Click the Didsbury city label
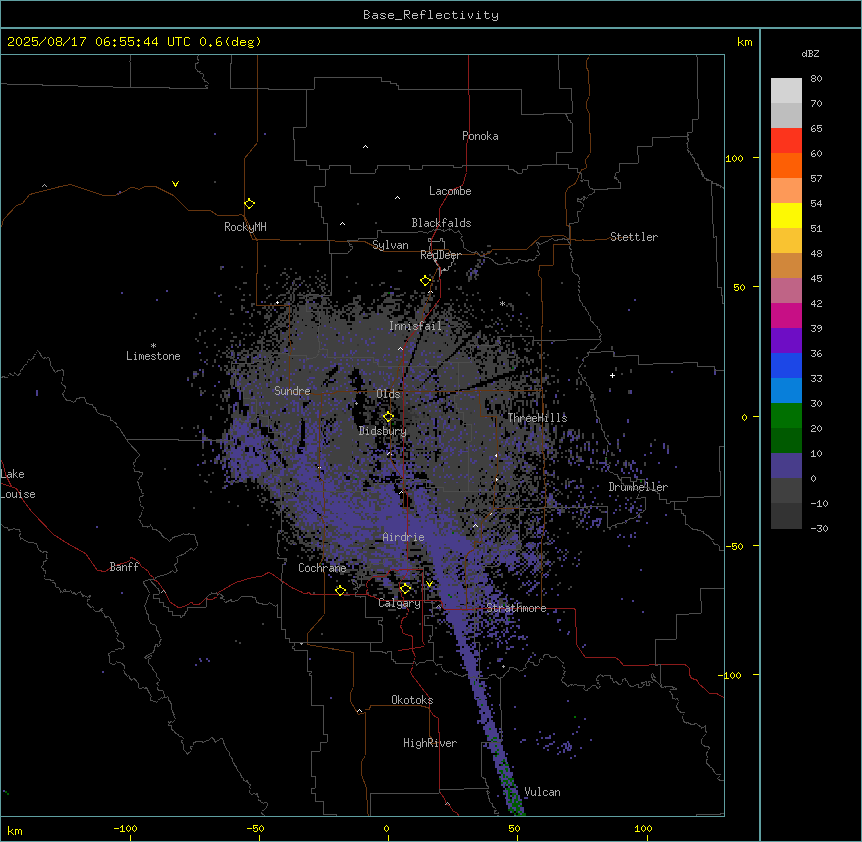The width and height of the screenshot is (862, 842). click(382, 431)
